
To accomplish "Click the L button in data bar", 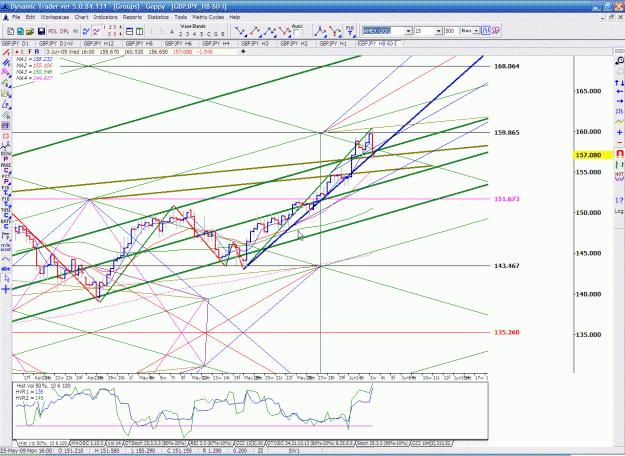I will coord(23,52).
